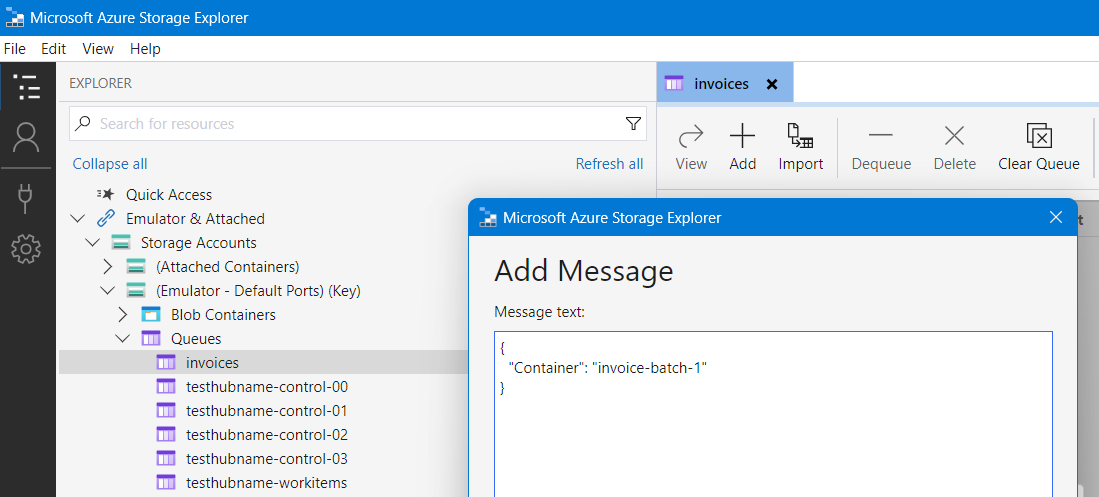Select the testhubname-control-01 queue
This screenshot has height=497, width=1099.
click(267, 411)
